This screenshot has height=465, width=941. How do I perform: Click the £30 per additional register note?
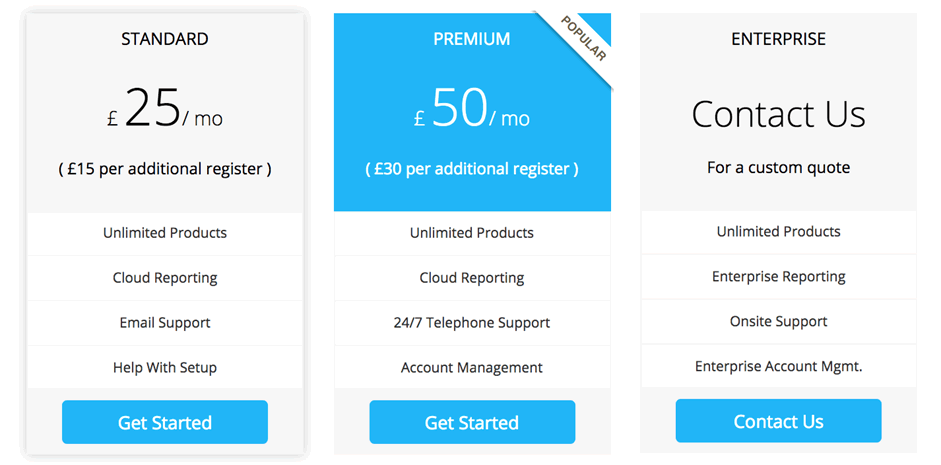point(472,169)
